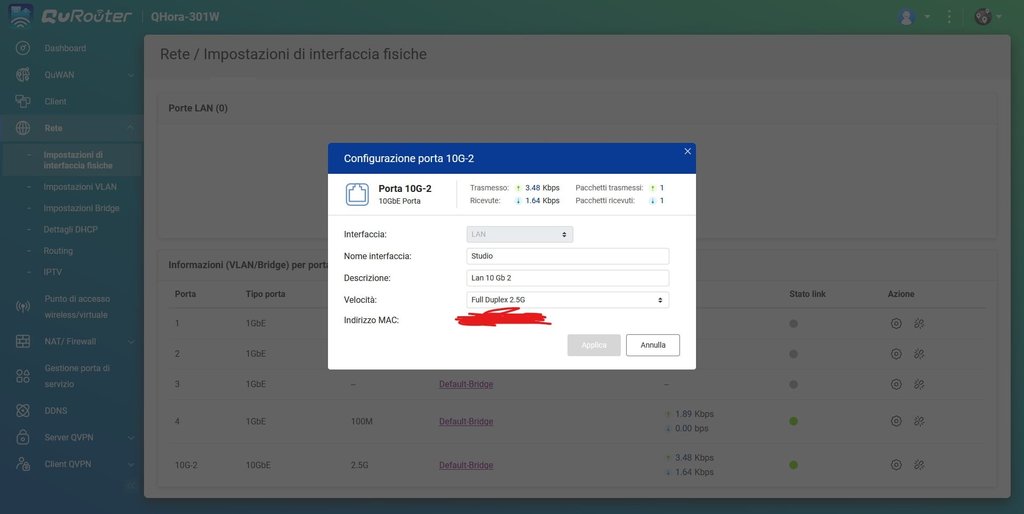
Task: Open Dettagli DHCP in the sidebar
Action: (x=71, y=230)
